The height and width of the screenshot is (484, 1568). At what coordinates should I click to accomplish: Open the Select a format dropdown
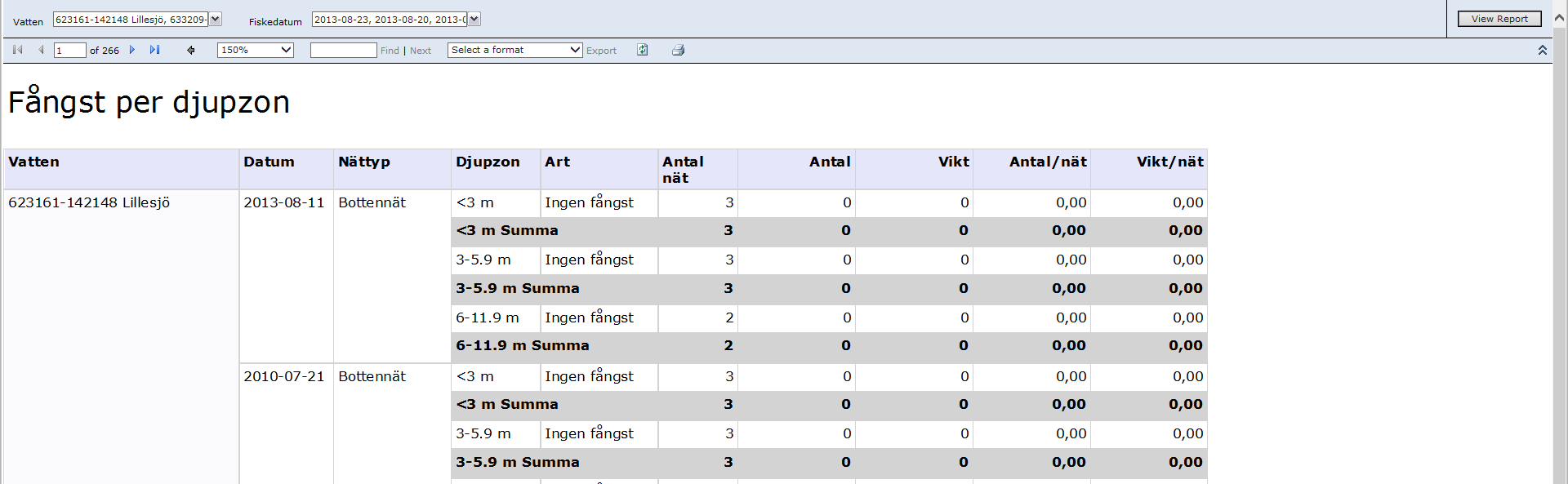515,50
